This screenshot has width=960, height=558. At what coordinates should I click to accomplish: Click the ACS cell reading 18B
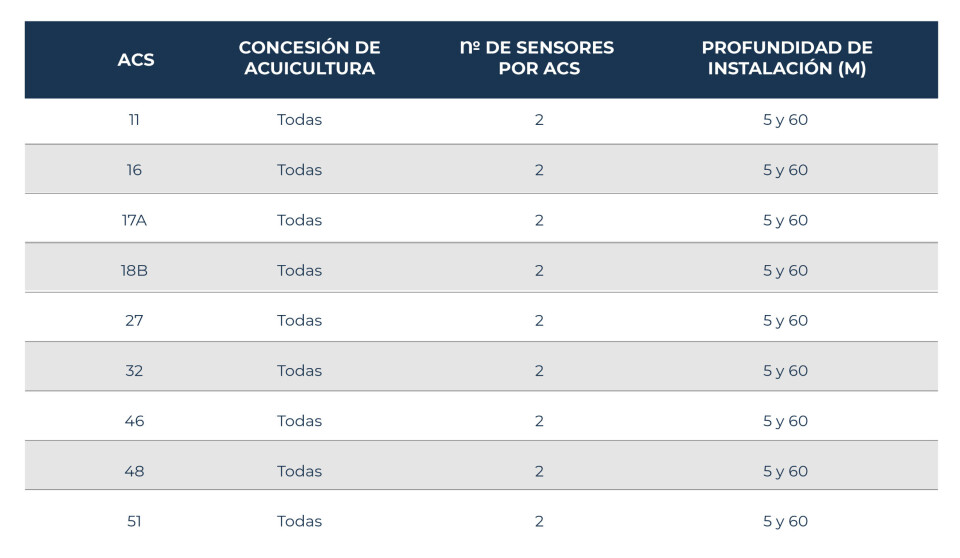click(134, 270)
